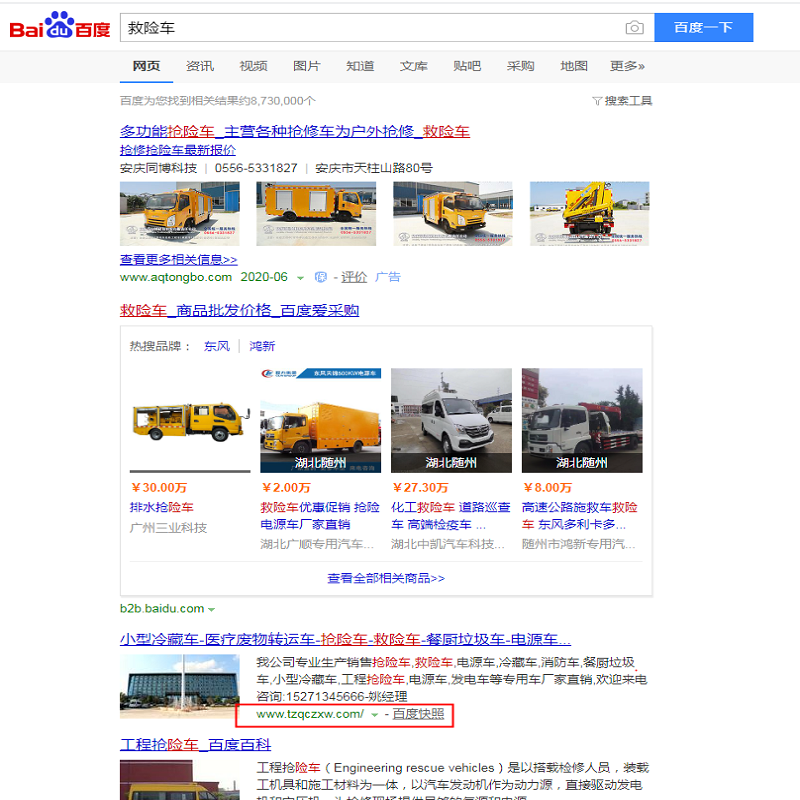Click 查看全部相关商品>> link
Image resolution: width=800 pixels, height=800 pixels.
[x=386, y=578]
